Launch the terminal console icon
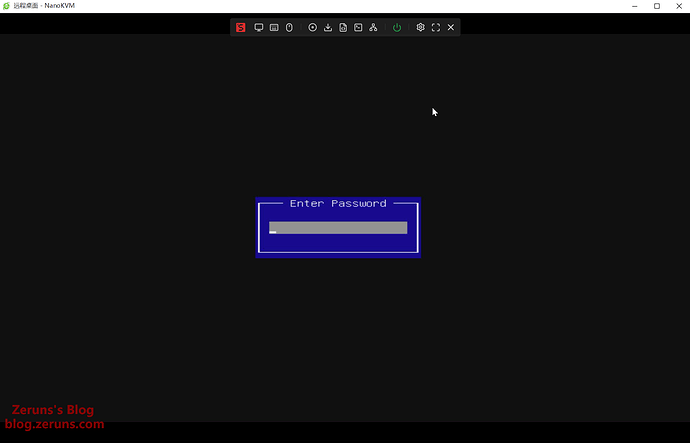The height and width of the screenshot is (445, 690). [x=358, y=28]
